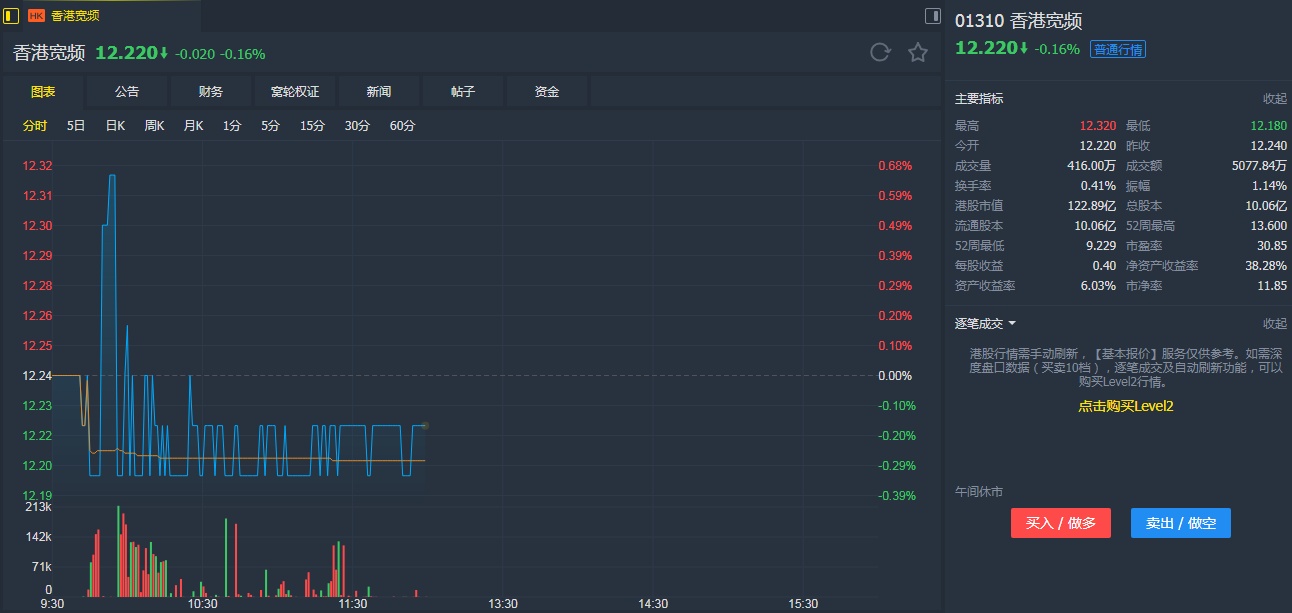Expand the 逐笔成交 dropdown arrow
The height and width of the screenshot is (613, 1292).
coord(1012,324)
